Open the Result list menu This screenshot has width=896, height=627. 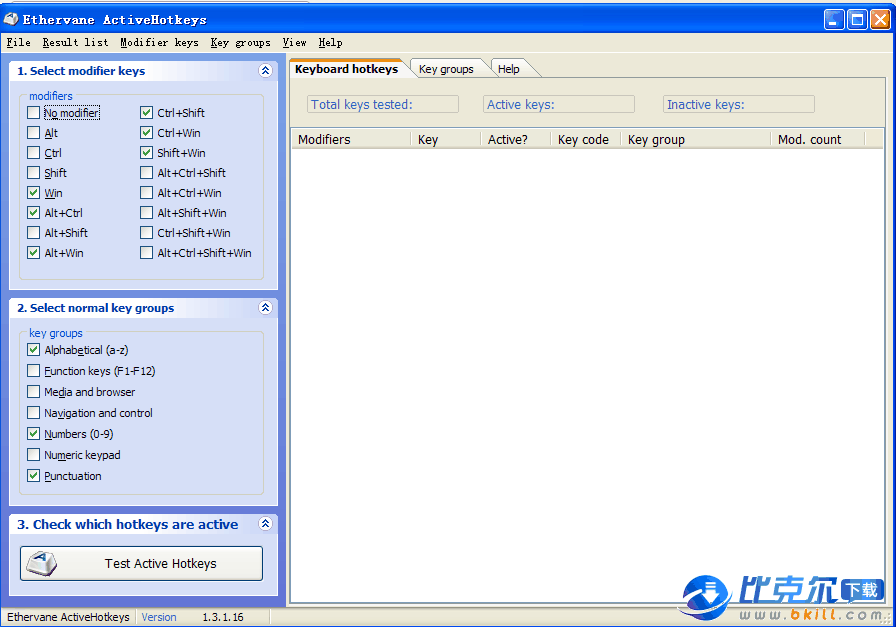click(x=75, y=42)
